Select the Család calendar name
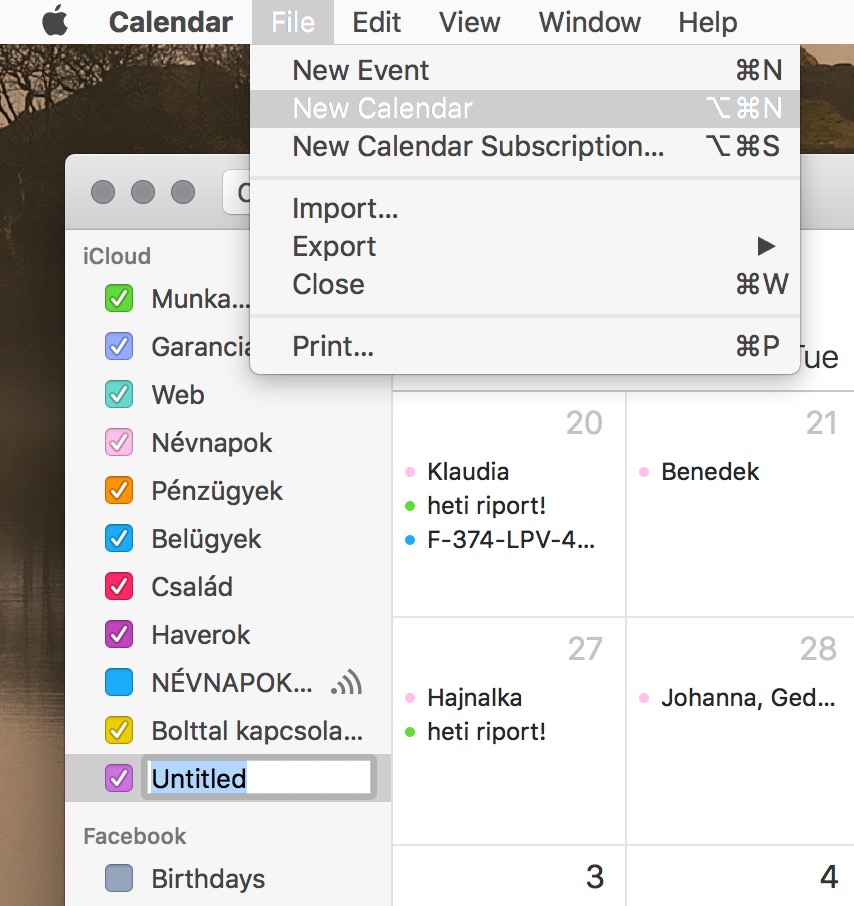Screen dimensions: 854x906 192,587
